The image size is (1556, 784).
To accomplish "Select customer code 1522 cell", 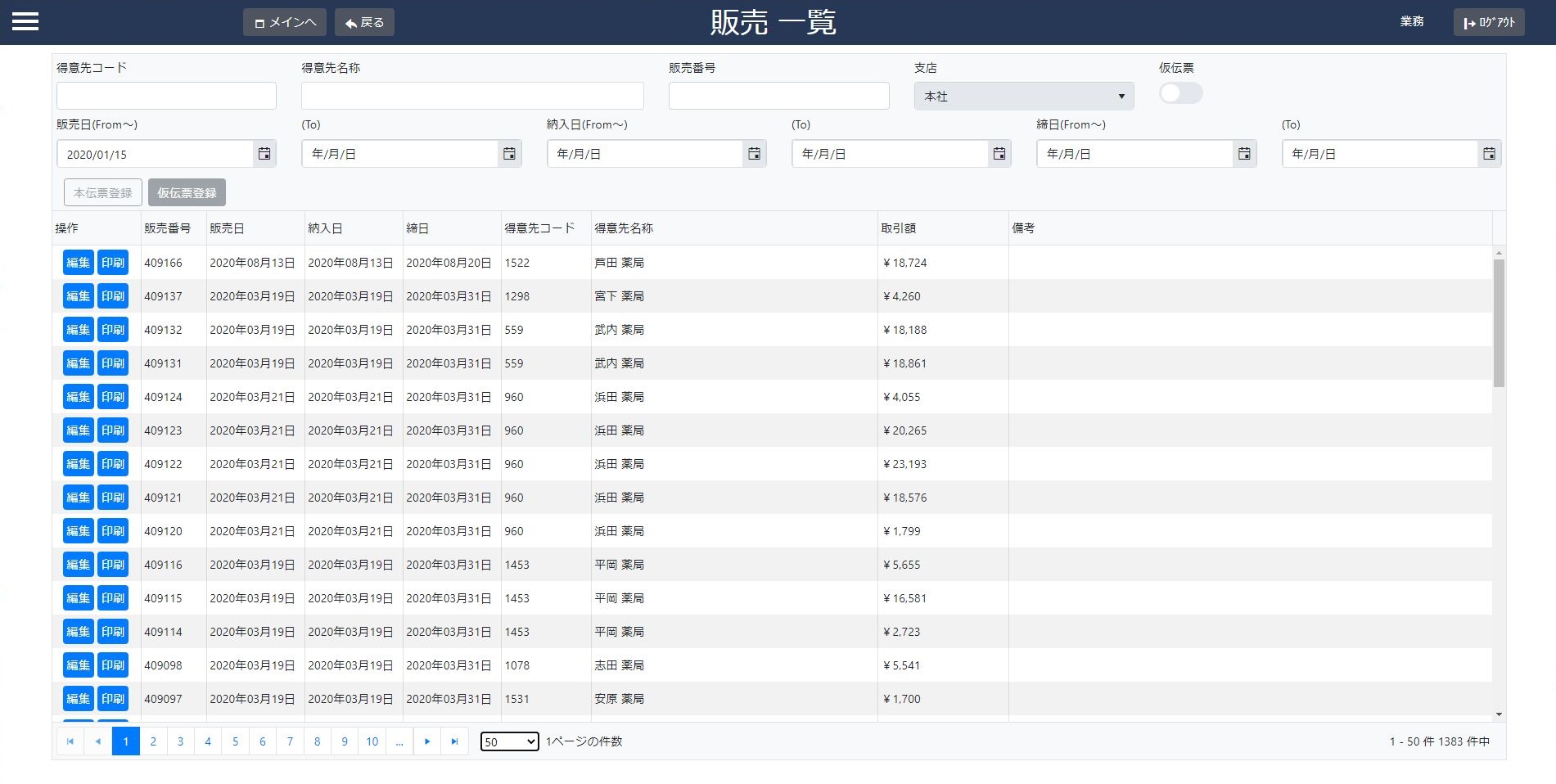I will [x=546, y=263].
